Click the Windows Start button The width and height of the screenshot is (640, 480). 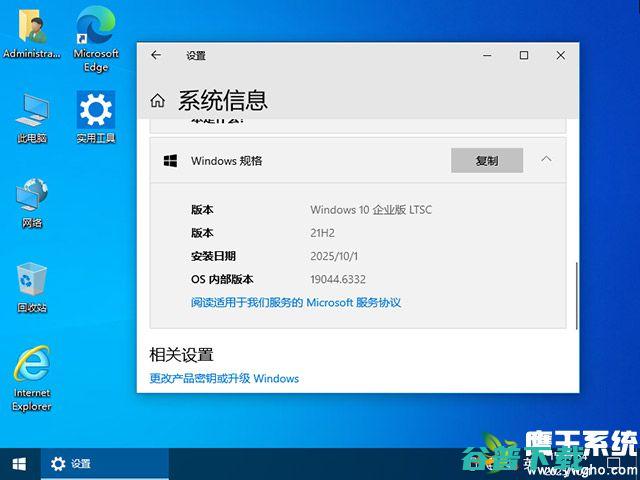pos(19,464)
